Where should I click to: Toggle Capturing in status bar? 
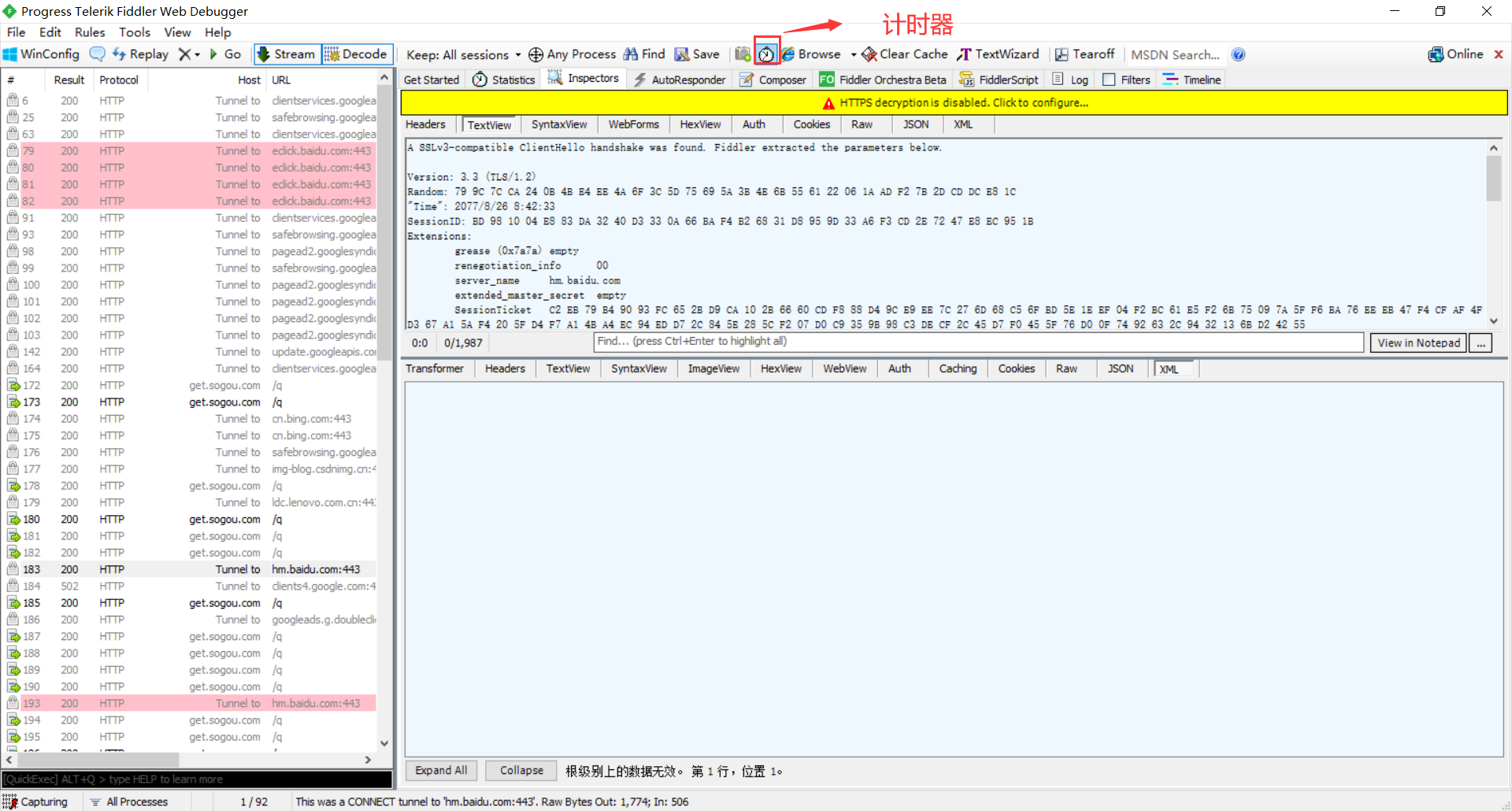(35, 802)
